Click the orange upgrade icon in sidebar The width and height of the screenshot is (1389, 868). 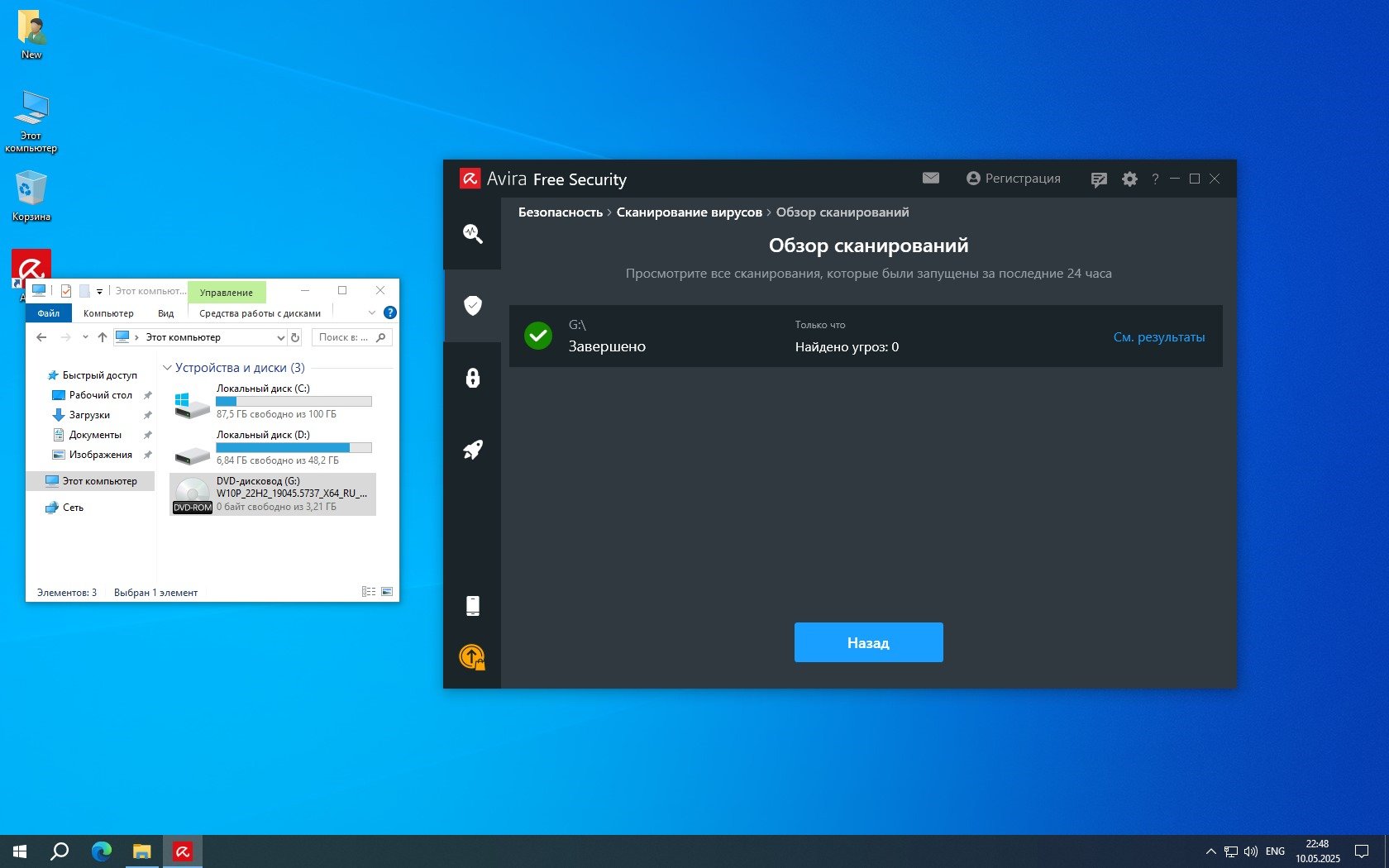472,657
